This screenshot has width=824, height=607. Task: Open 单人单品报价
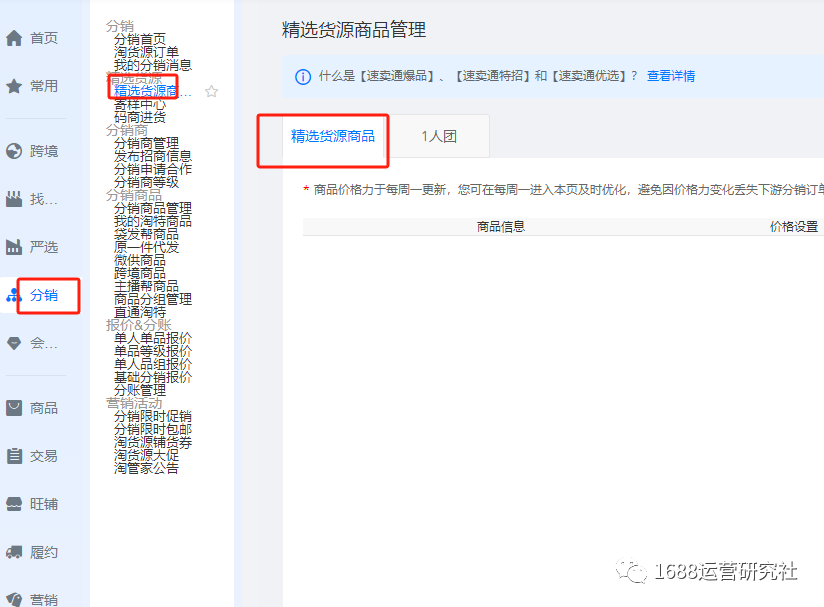pyautogui.click(x=153, y=338)
